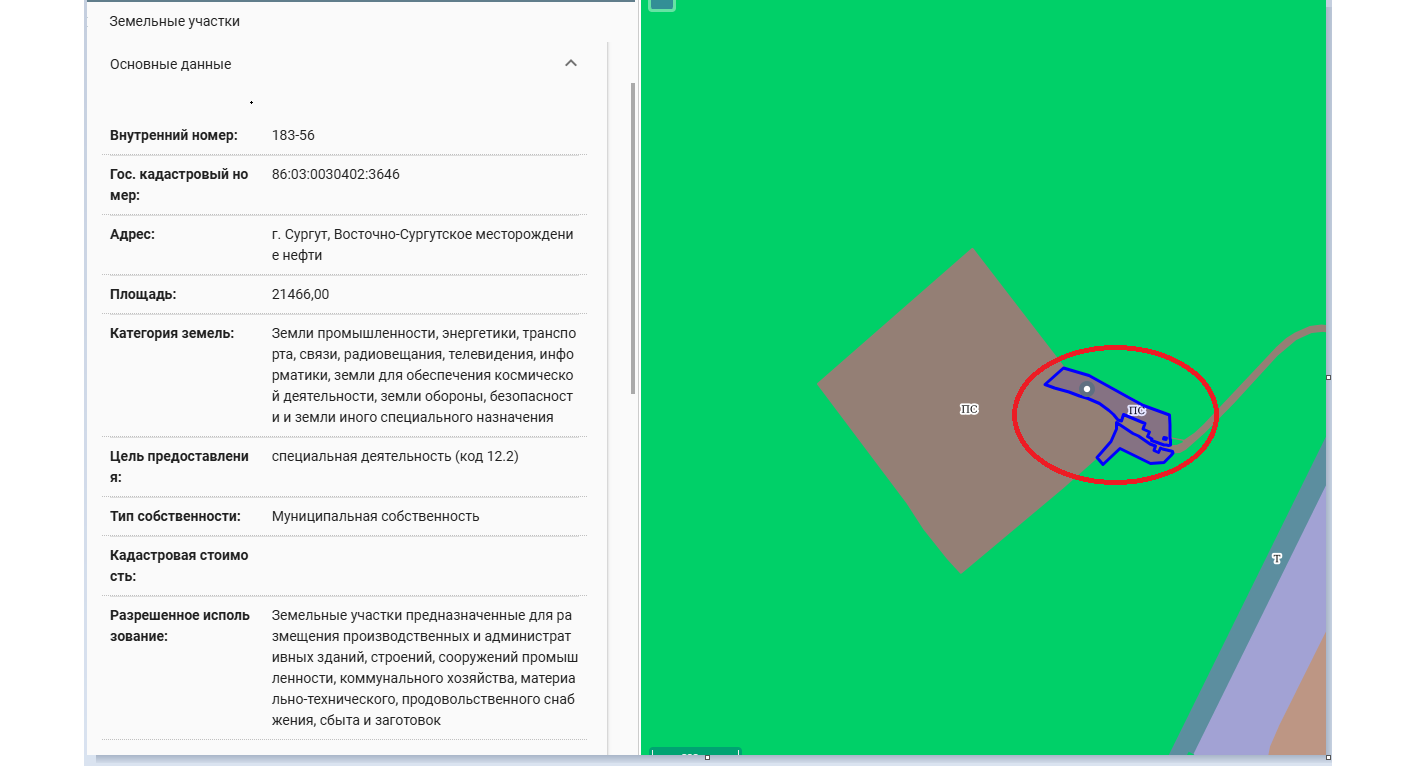
Task: Click ПС label on large brown polygon
Action: coord(968,409)
